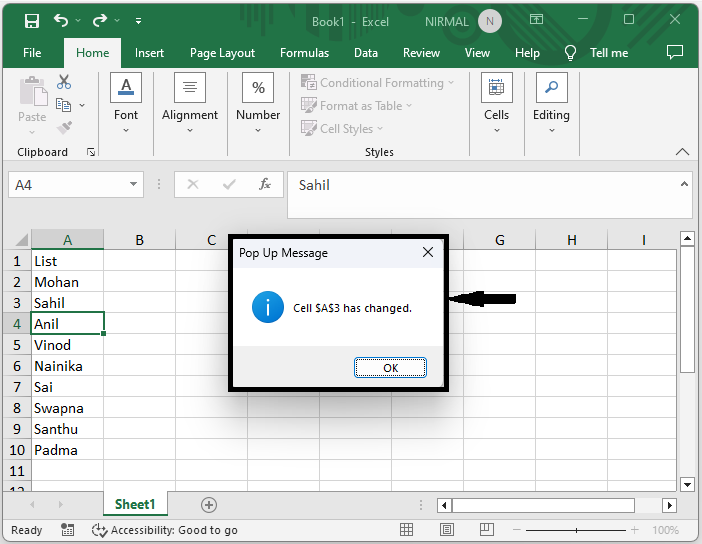
Task: Click the Insert Function fx icon
Action: coord(265,185)
